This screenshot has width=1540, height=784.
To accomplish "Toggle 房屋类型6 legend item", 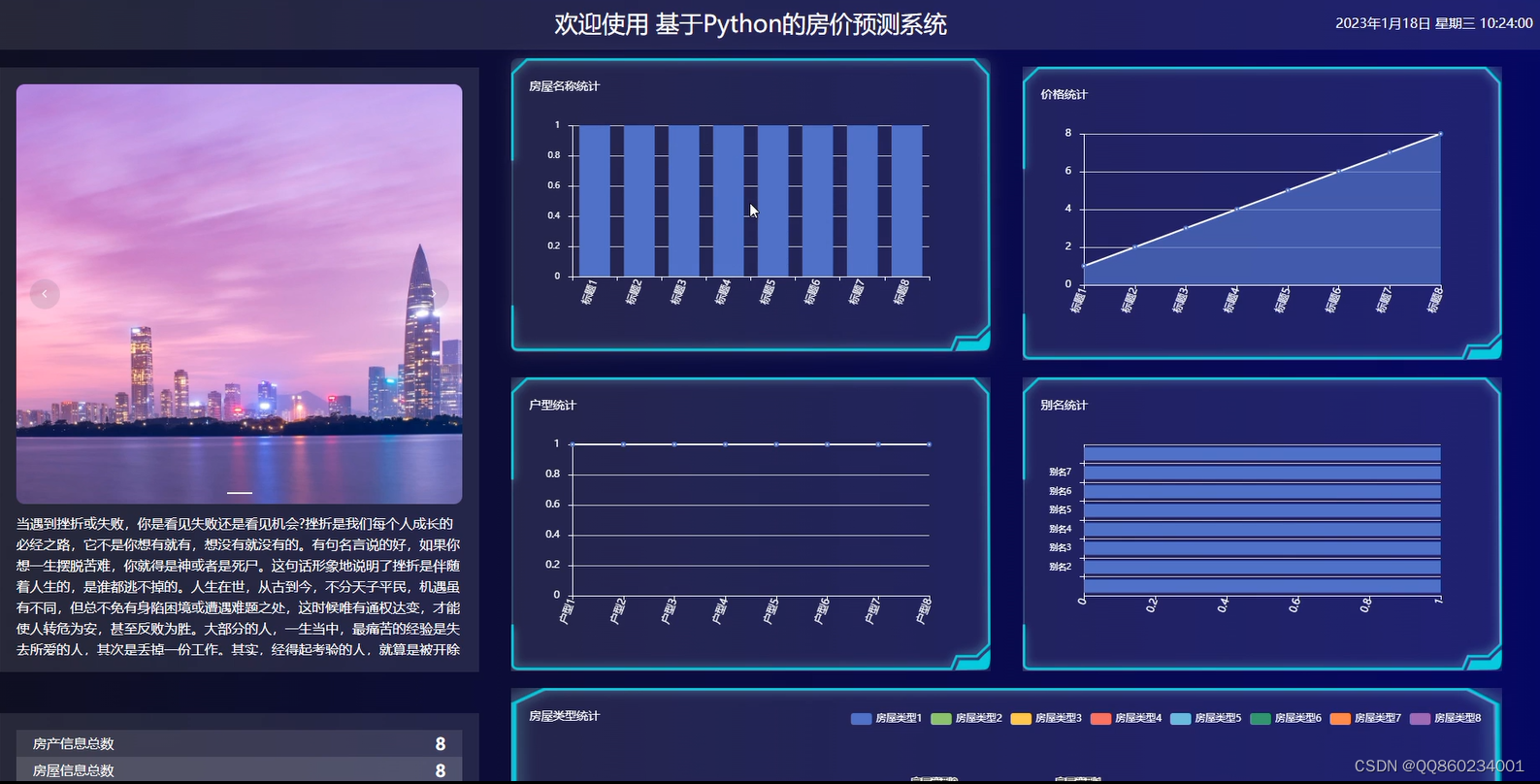I will click(x=1286, y=718).
